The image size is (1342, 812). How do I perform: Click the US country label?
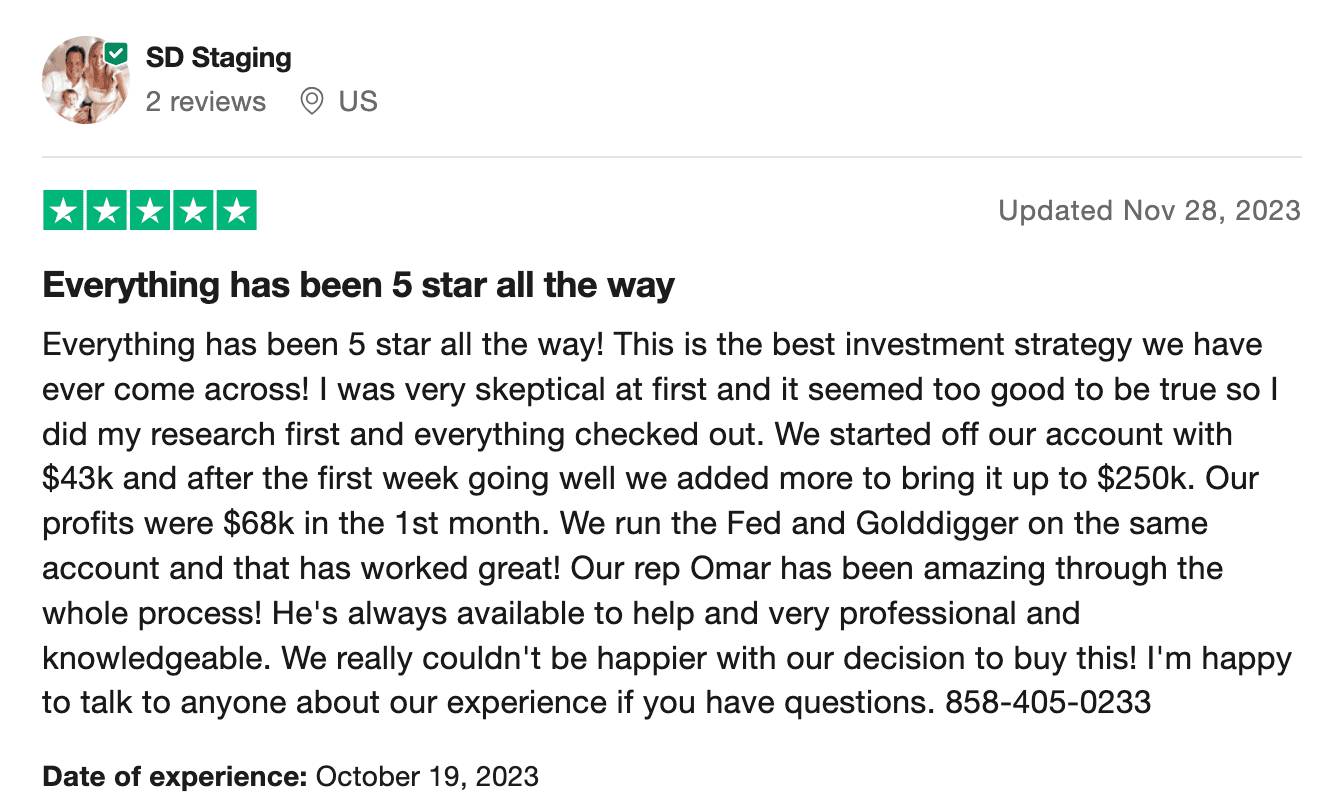point(358,102)
